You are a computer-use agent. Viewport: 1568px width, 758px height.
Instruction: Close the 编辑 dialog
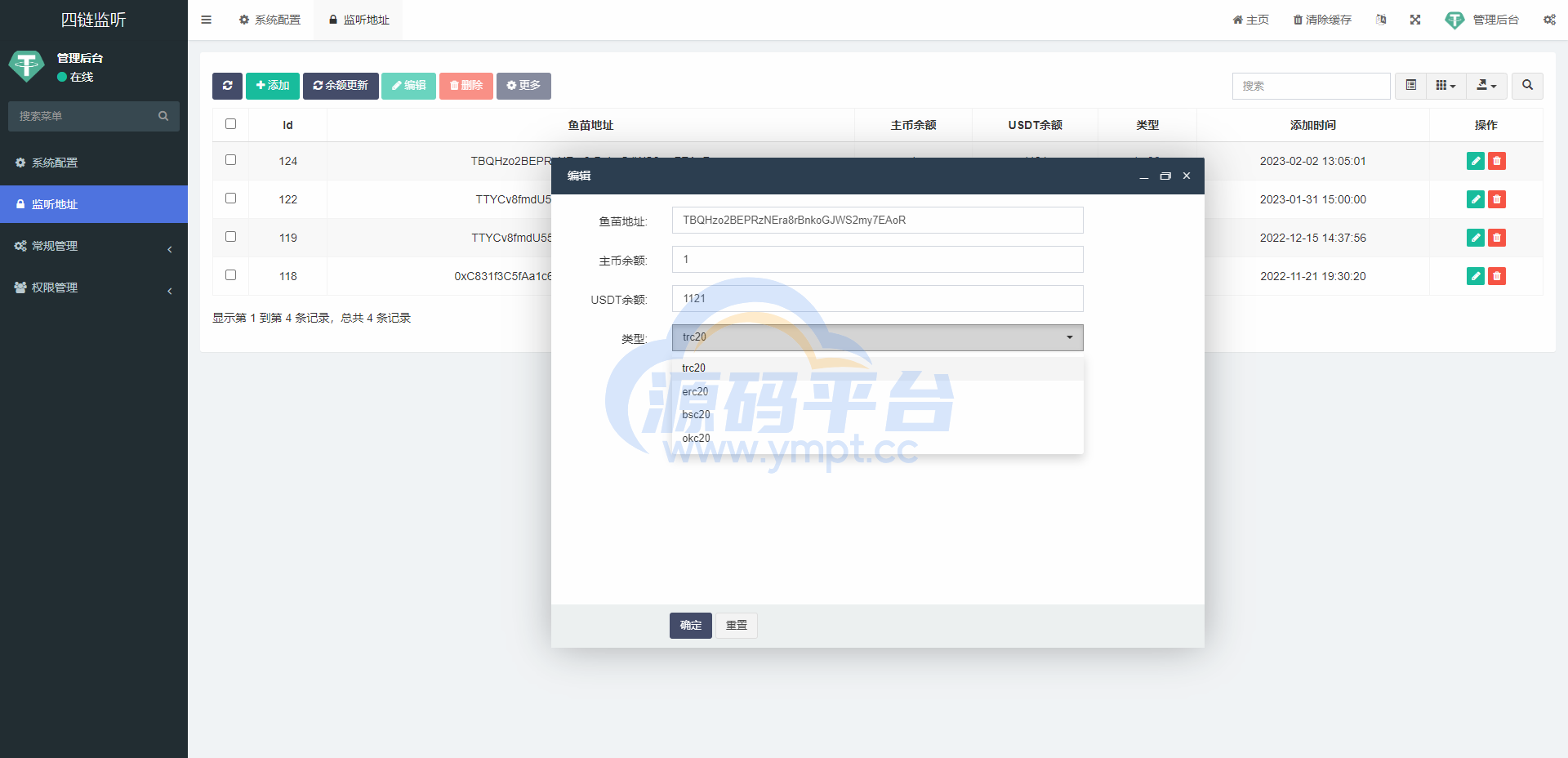coord(1187,176)
